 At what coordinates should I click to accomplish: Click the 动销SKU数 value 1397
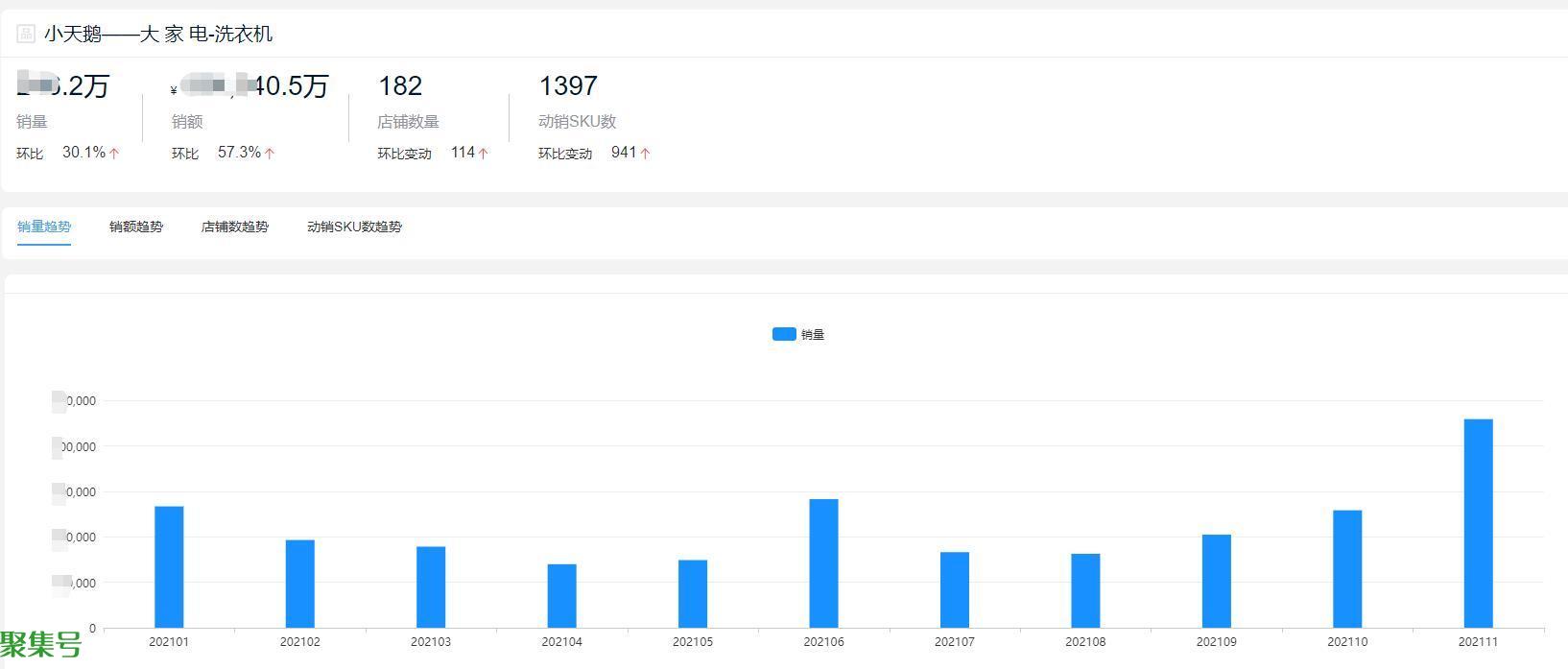point(568,86)
